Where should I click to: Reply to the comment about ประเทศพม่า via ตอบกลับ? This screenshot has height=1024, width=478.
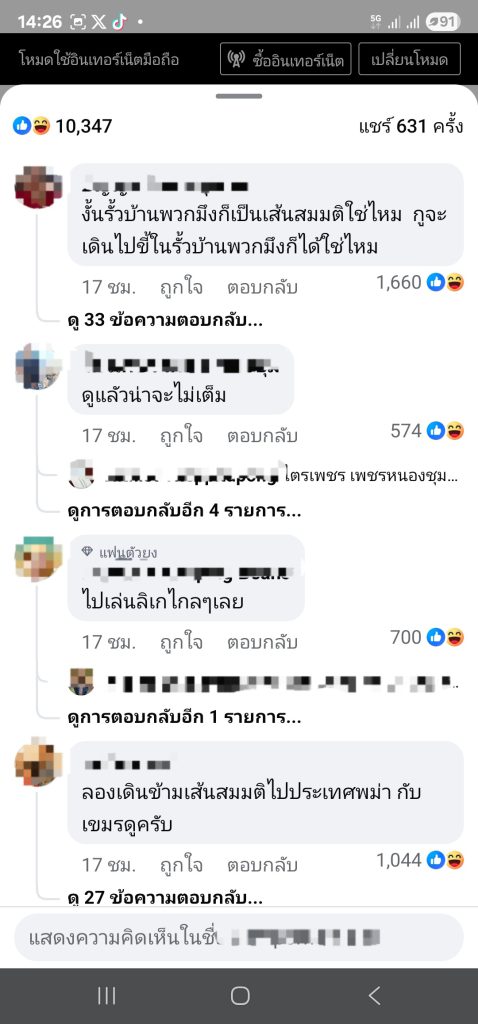[x=262, y=865]
